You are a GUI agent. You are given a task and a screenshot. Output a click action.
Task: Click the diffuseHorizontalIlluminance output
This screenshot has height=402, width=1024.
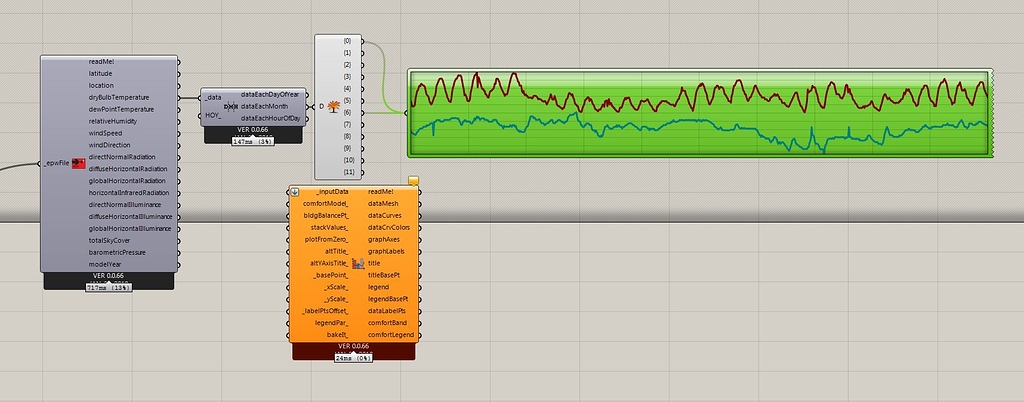(130, 216)
